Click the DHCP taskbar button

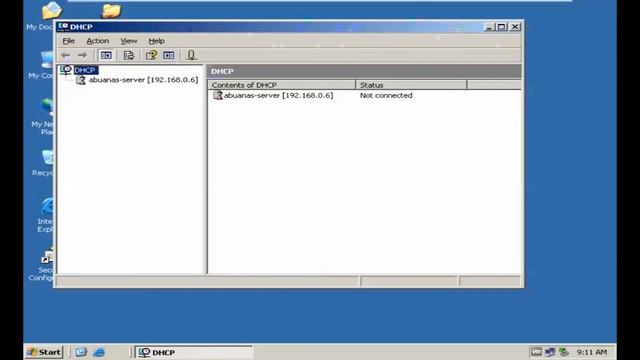click(194, 352)
